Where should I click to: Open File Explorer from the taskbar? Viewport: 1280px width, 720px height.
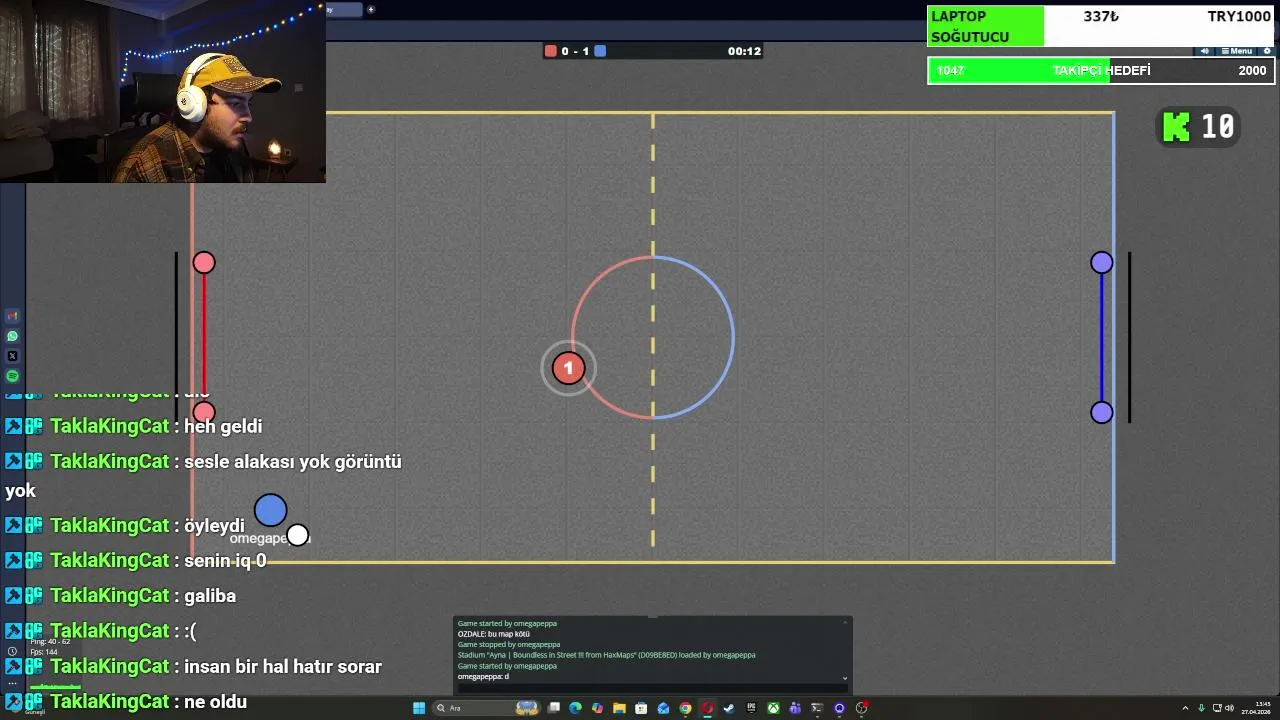pos(619,708)
